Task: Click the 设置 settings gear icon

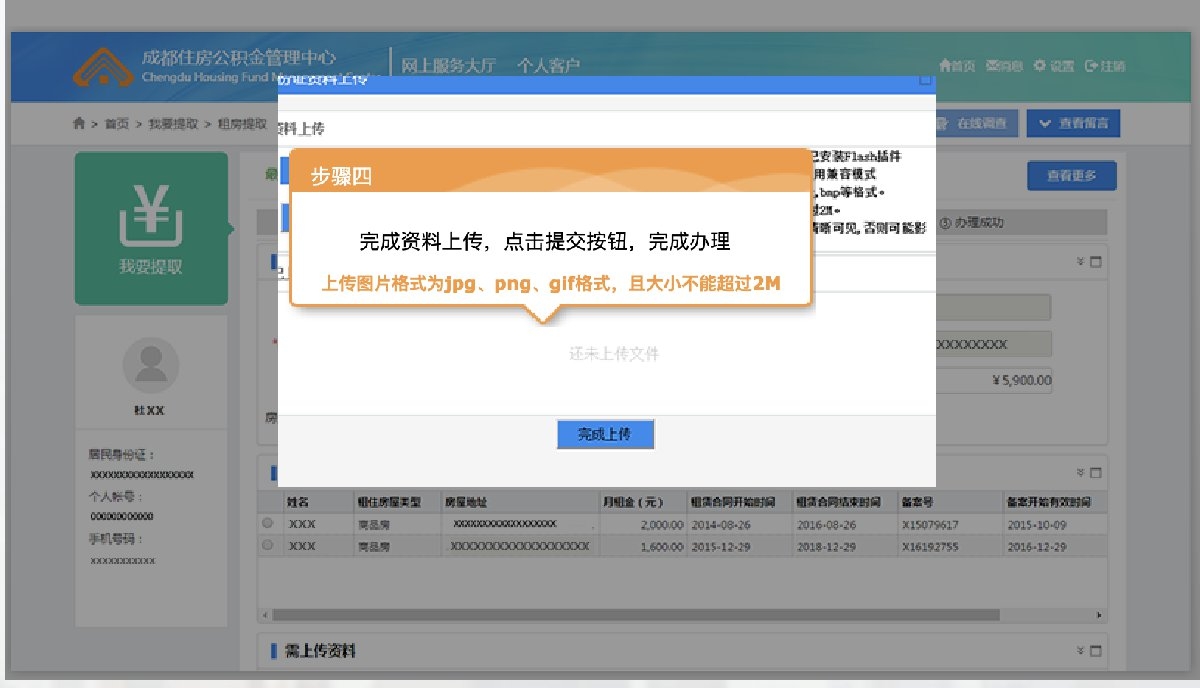Action: 1040,64
